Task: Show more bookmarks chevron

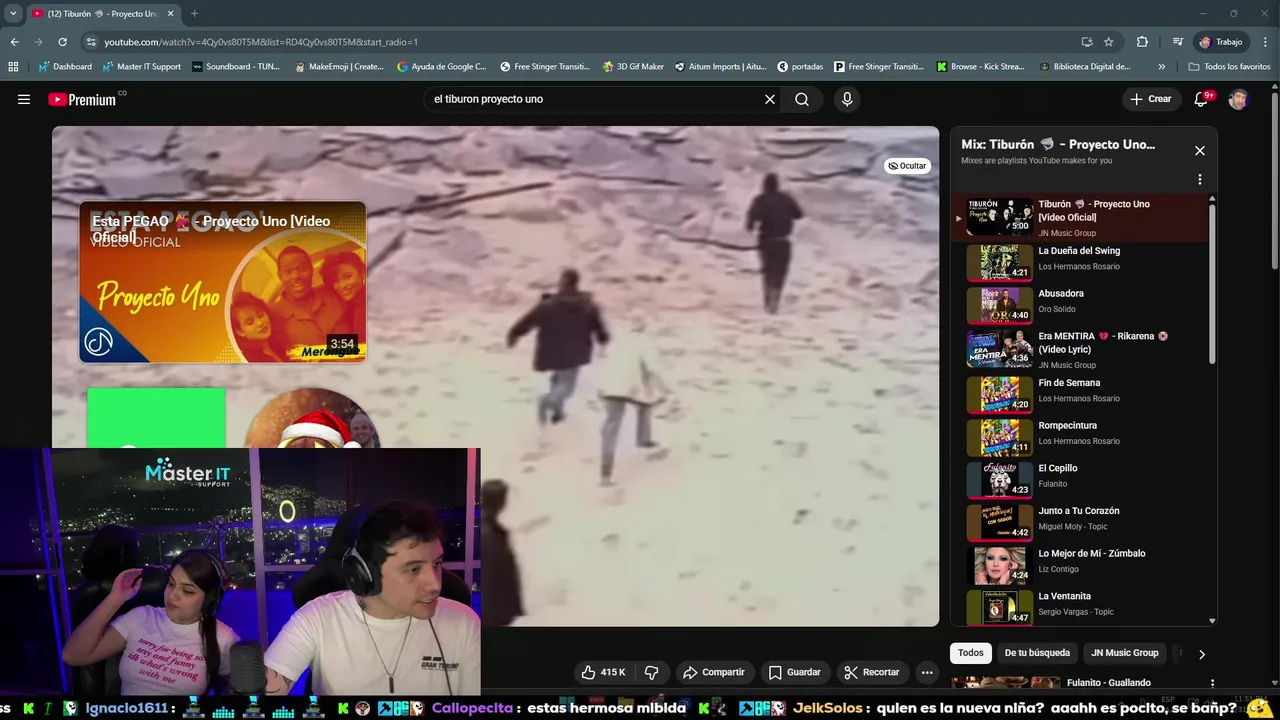Action: point(1161,67)
